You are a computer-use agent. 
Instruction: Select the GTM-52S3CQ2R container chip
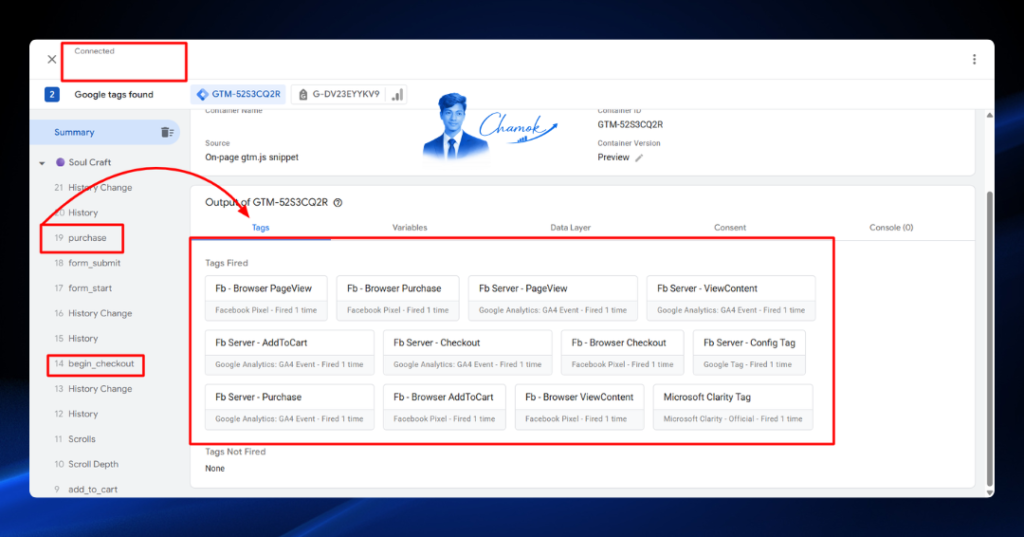coord(239,94)
